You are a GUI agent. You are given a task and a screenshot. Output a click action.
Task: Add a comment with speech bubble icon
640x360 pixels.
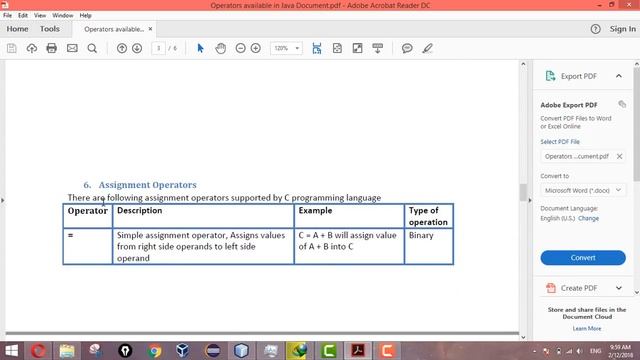tap(407, 48)
